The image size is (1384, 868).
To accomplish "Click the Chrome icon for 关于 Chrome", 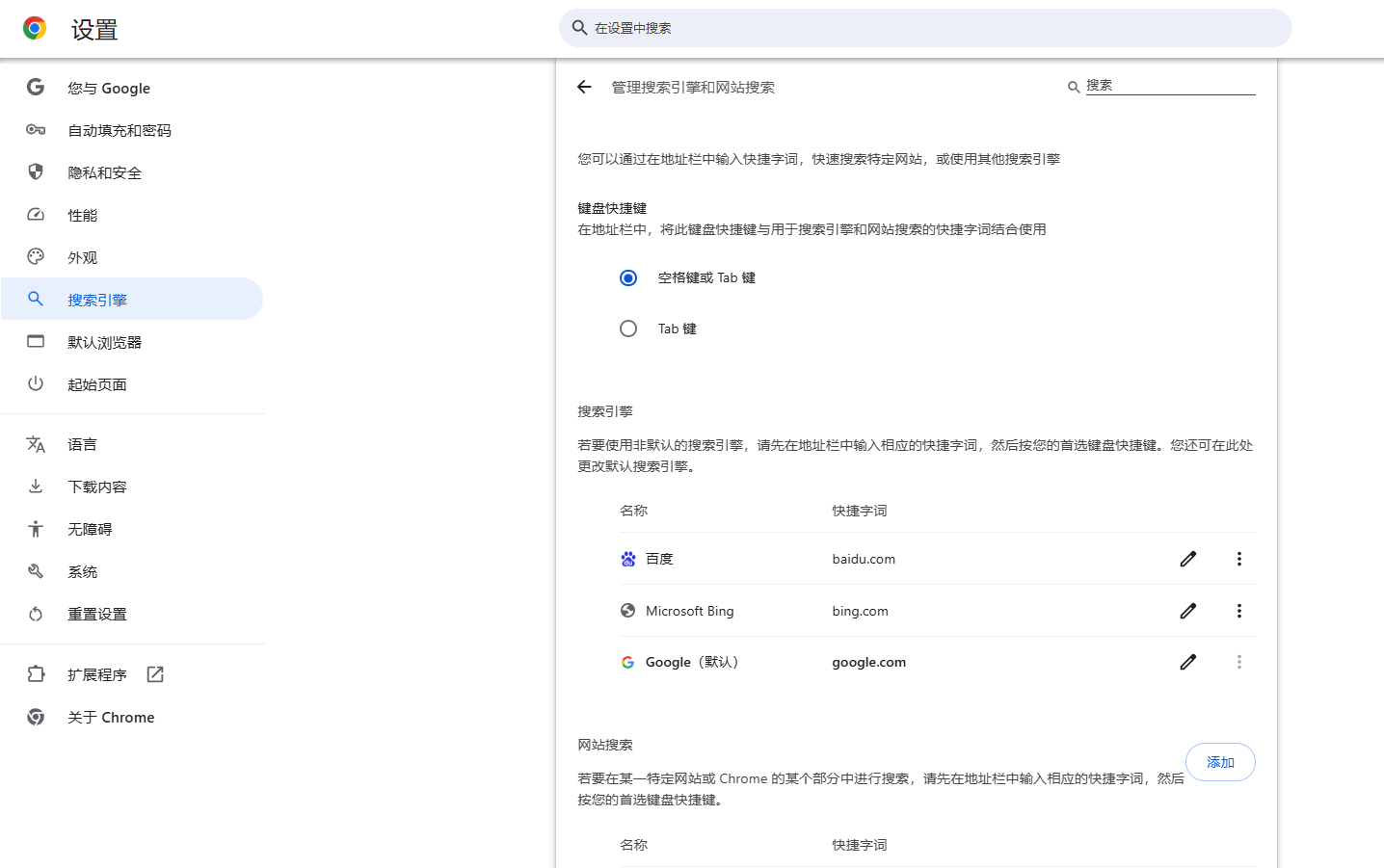I will point(36,717).
